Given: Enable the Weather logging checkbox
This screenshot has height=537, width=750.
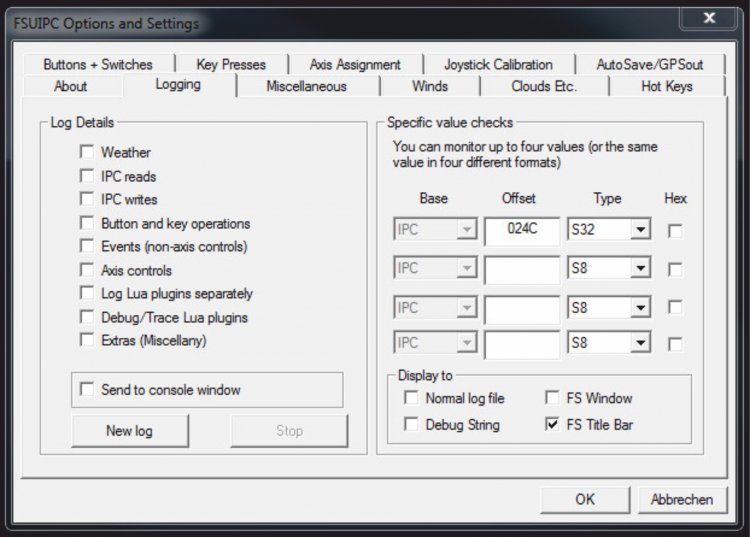Looking at the screenshot, I should (87, 152).
